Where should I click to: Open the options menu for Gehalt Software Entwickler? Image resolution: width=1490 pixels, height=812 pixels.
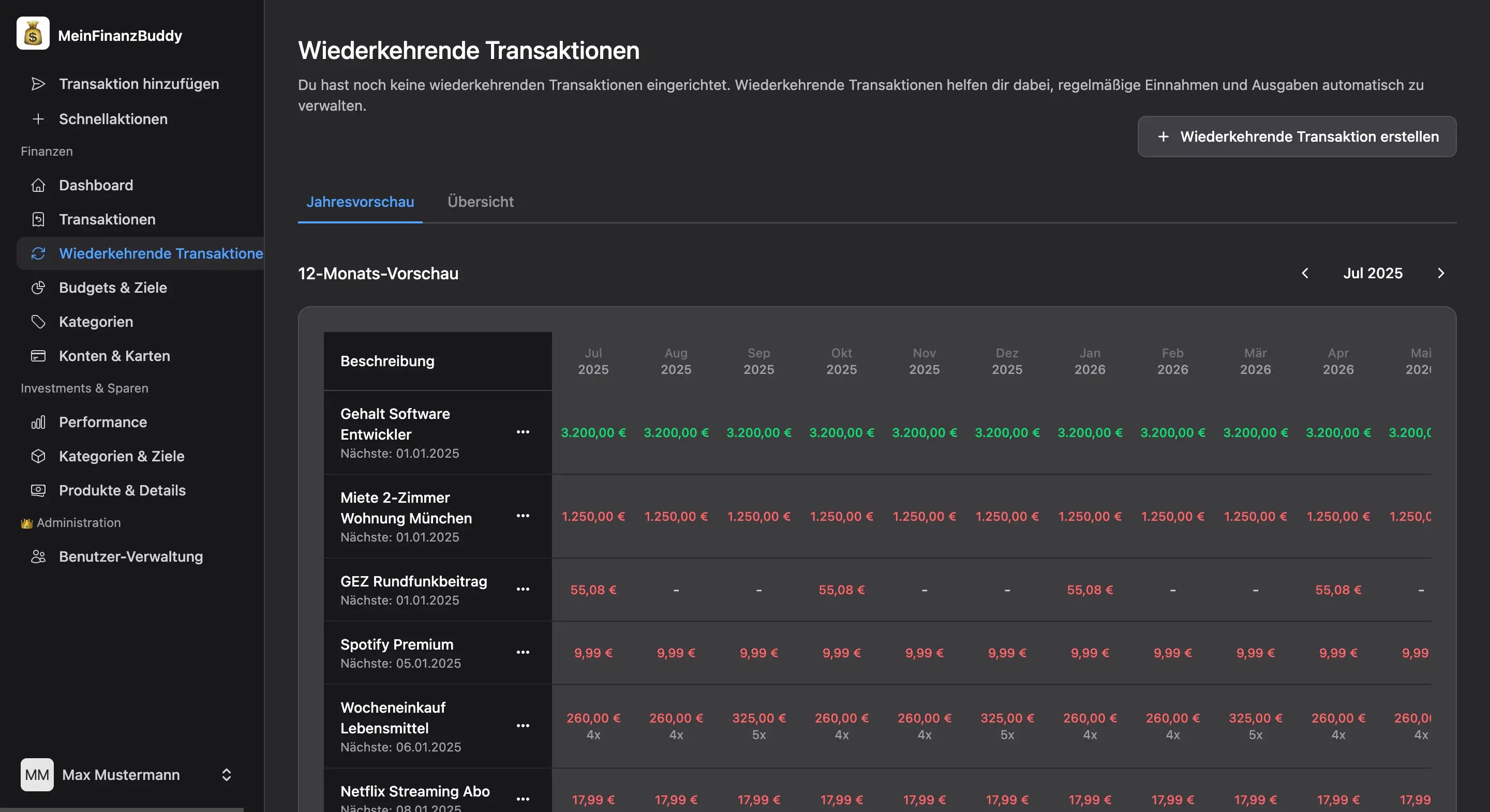pyautogui.click(x=524, y=432)
